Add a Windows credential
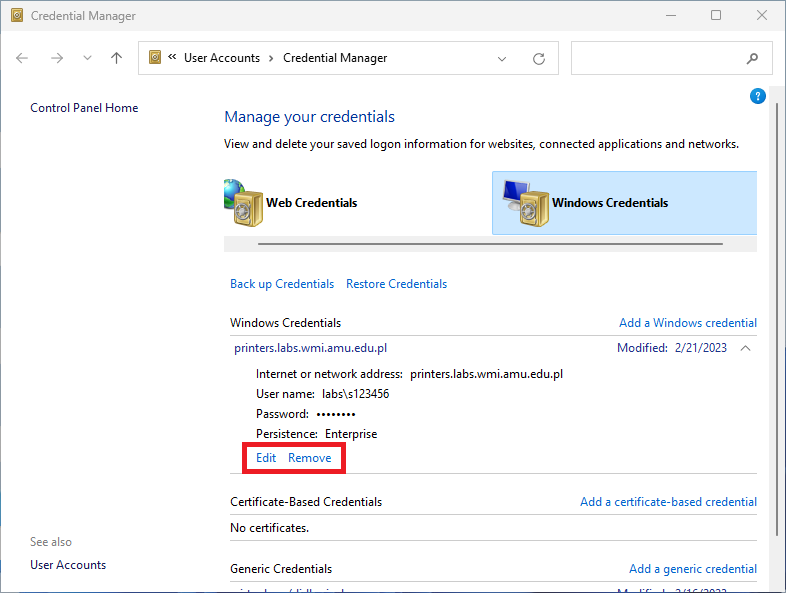The image size is (786, 593). pyautogui.click(x=688, y=323)
